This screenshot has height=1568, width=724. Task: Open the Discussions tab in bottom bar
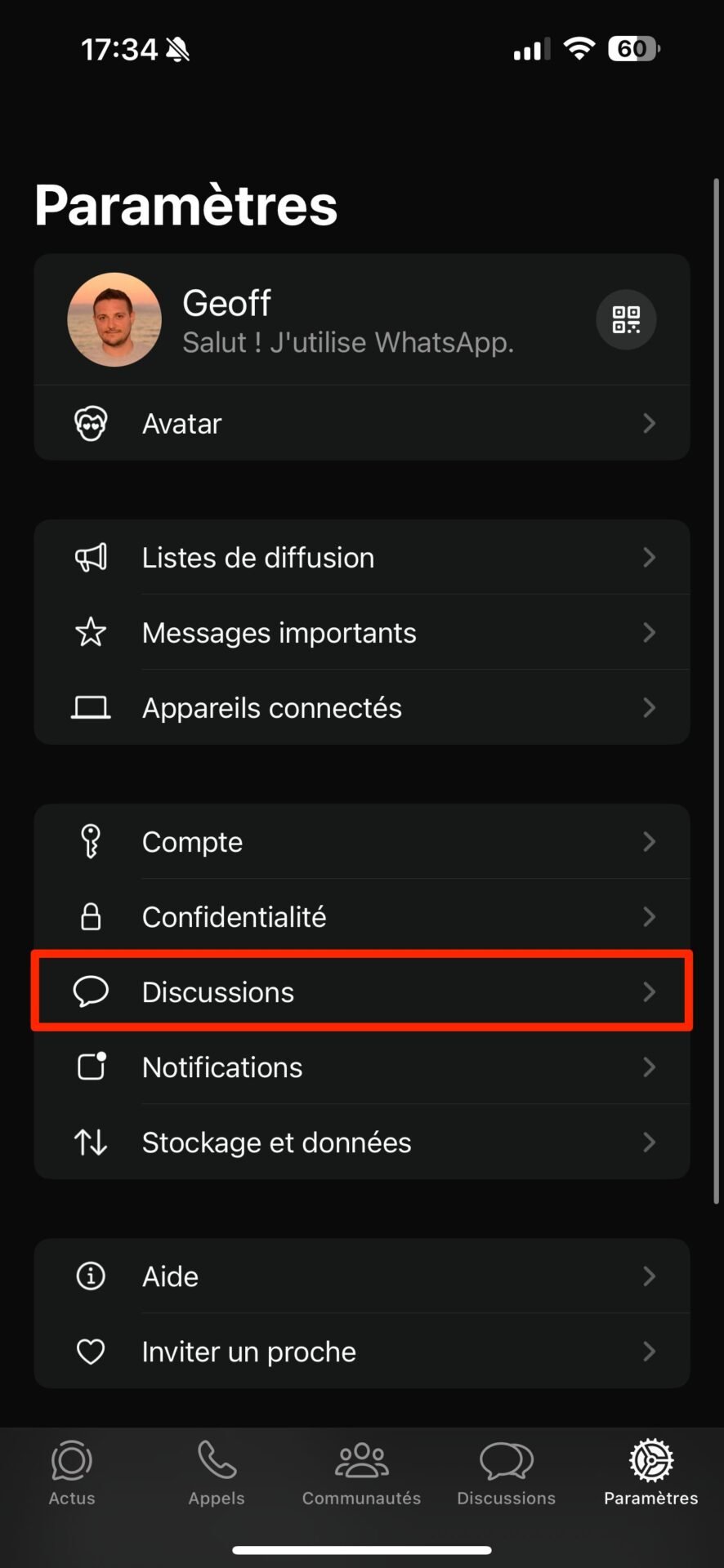click(507, 1473)
